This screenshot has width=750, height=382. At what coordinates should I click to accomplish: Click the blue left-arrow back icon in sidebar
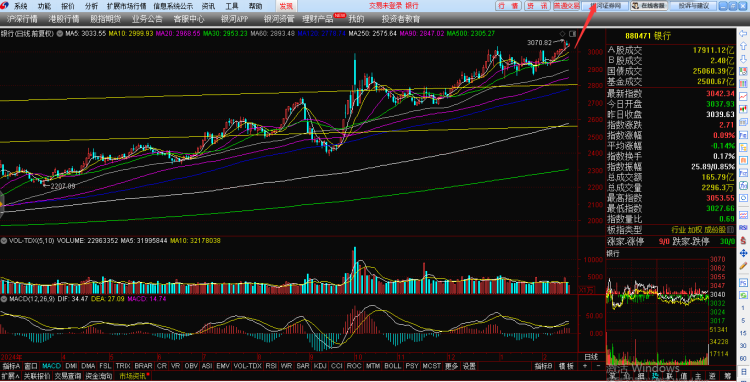coord(743,34)
